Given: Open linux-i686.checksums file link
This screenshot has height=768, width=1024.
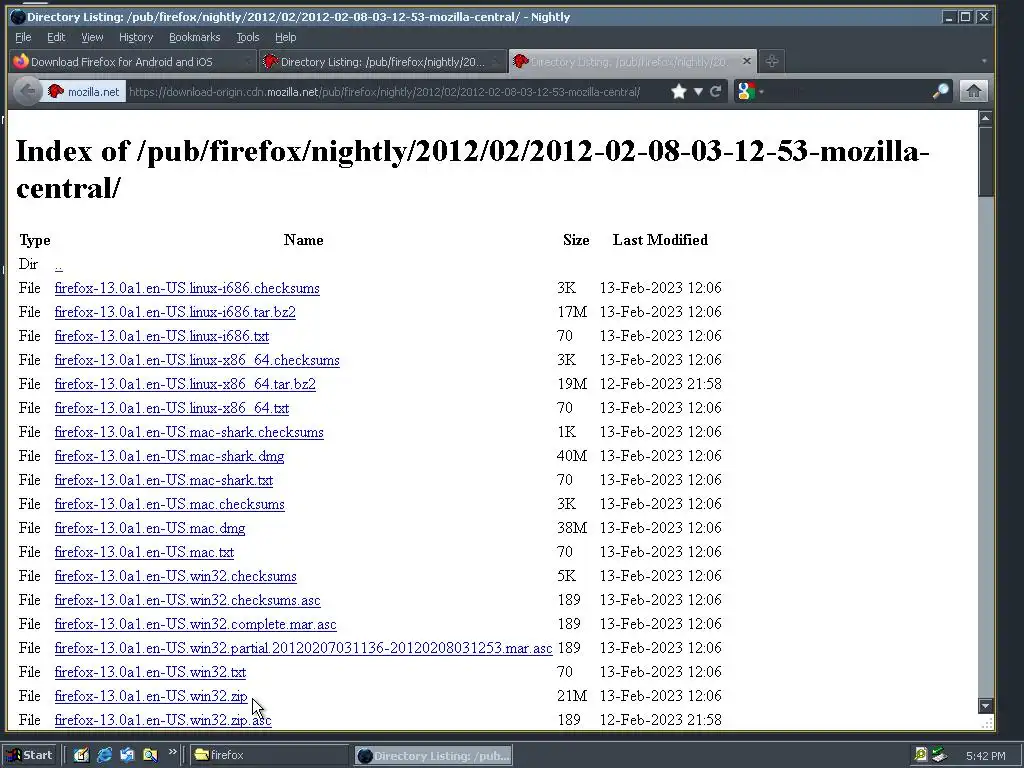Looking at the screenshot, I should (187, 289).
